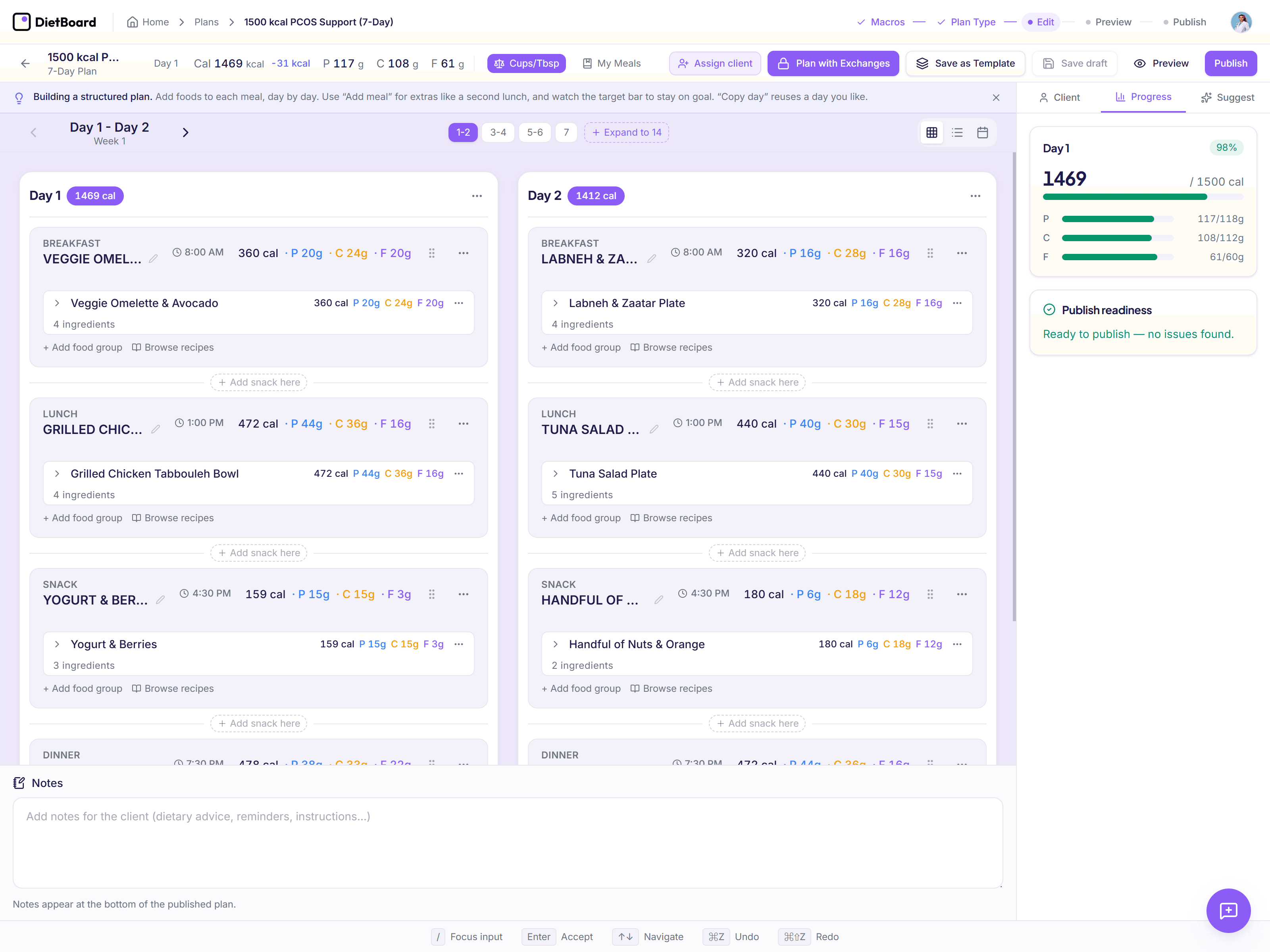
Task: Toggle Plan with Exchanges mode
Action: pyautogui.click(x=834, y=64)
